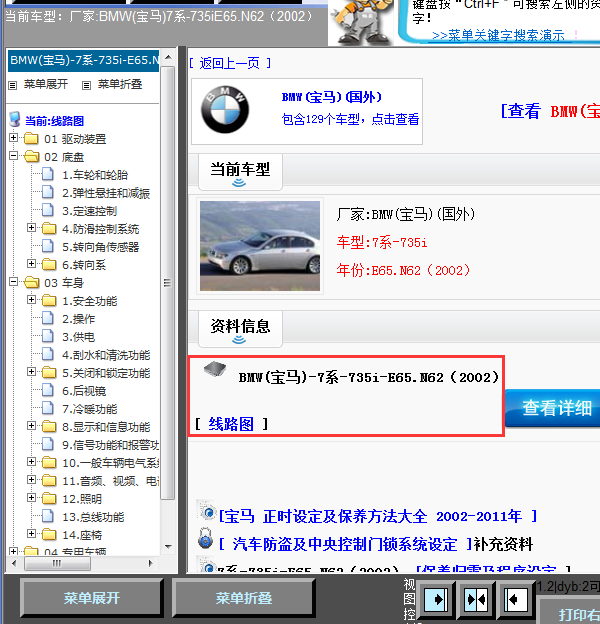Click the tree panel vertical scrollbar

[168, 283]
